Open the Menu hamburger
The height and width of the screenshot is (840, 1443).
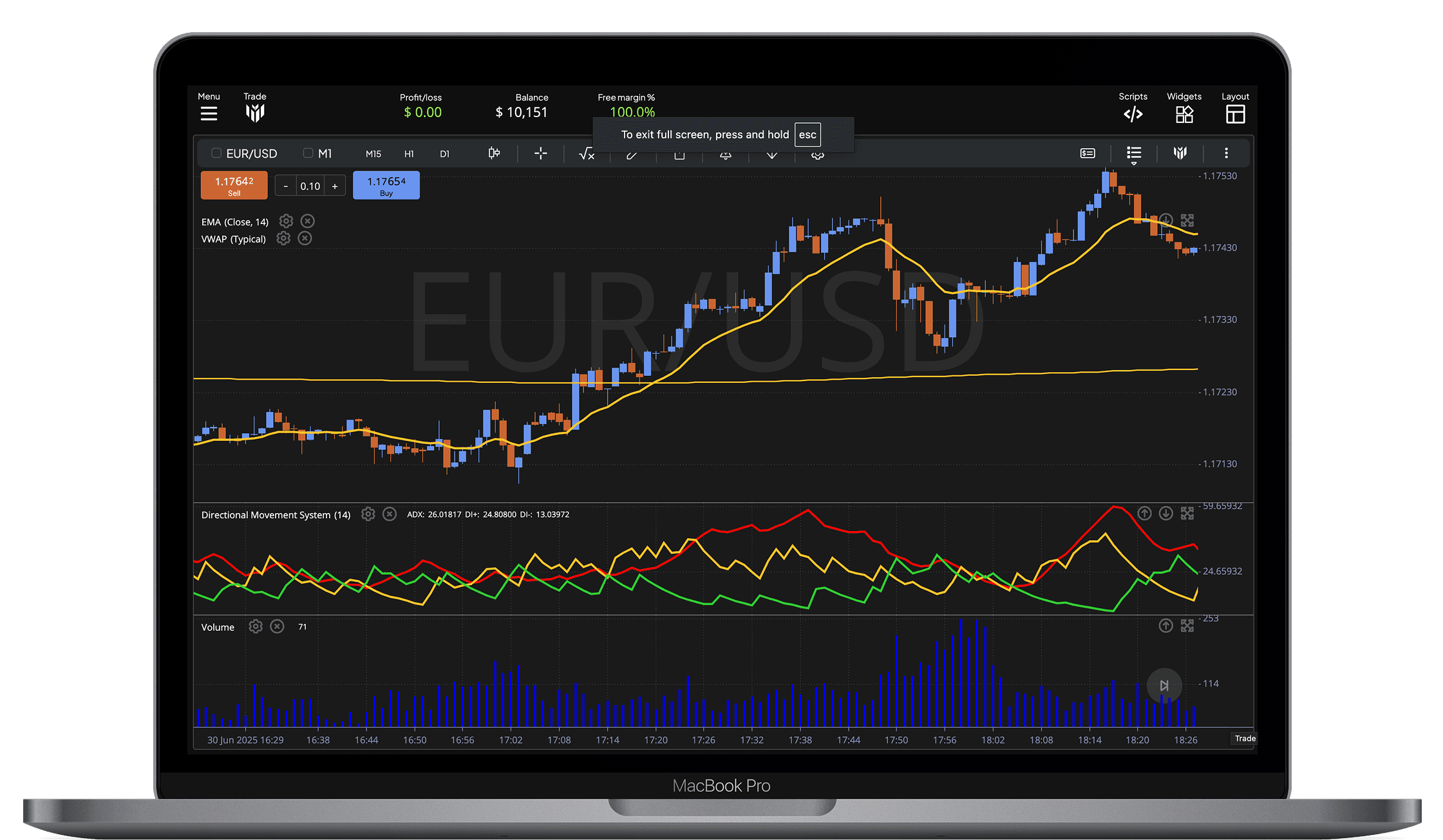tap(209, 113)
